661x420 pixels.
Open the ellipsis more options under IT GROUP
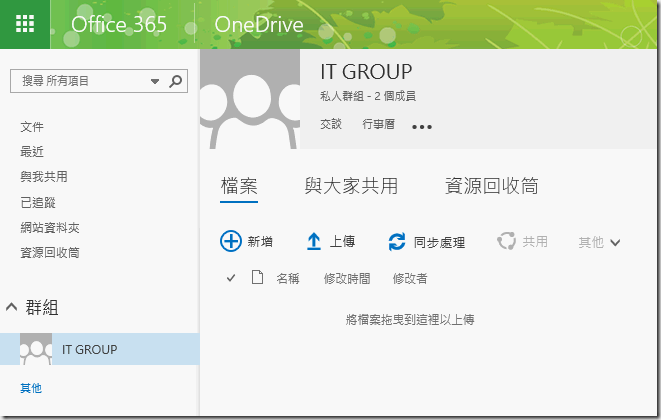click(x=423, y=127)
